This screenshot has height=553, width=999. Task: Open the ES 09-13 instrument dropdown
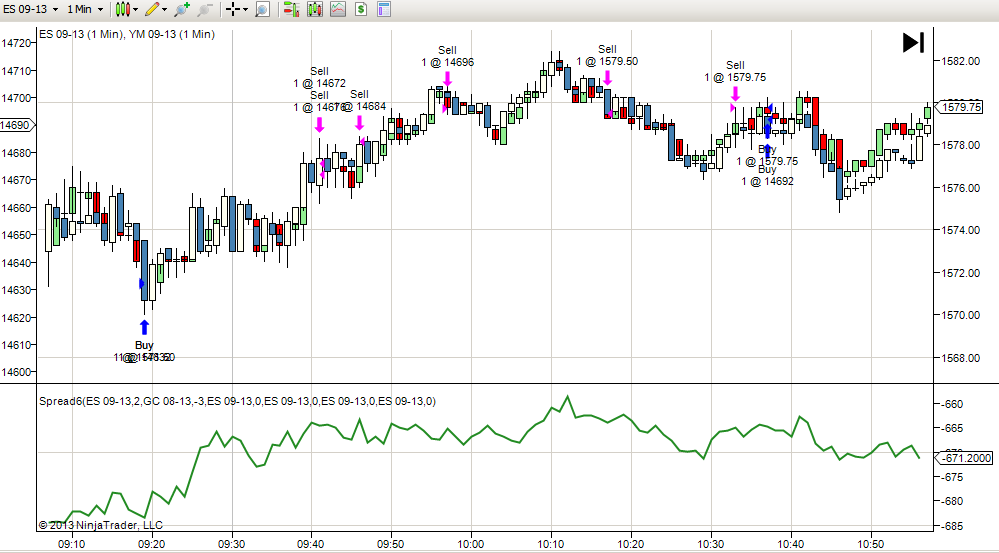31,10
